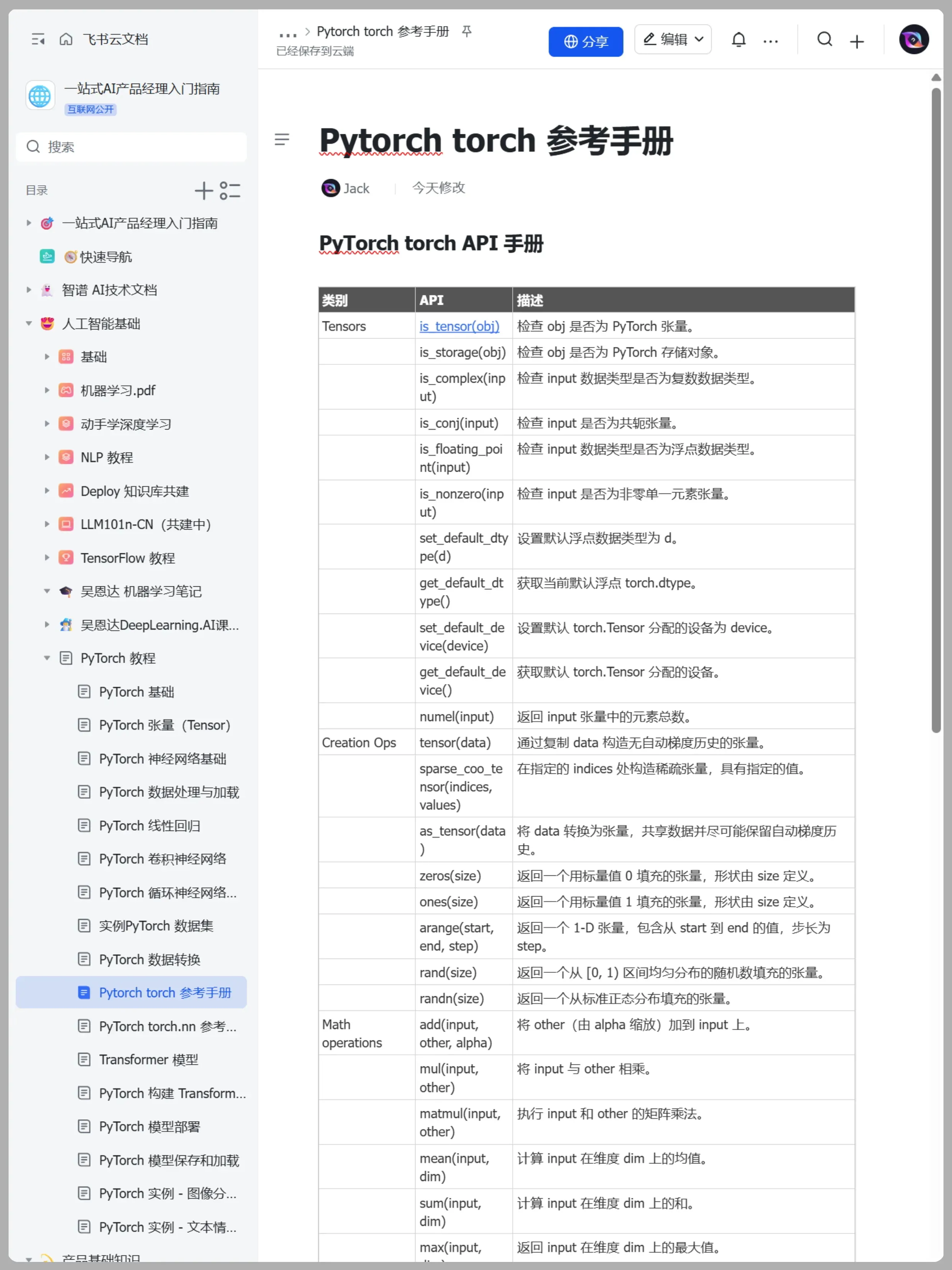Open the user profile avatar
The image size is (952, 1270).
[914, 39]
